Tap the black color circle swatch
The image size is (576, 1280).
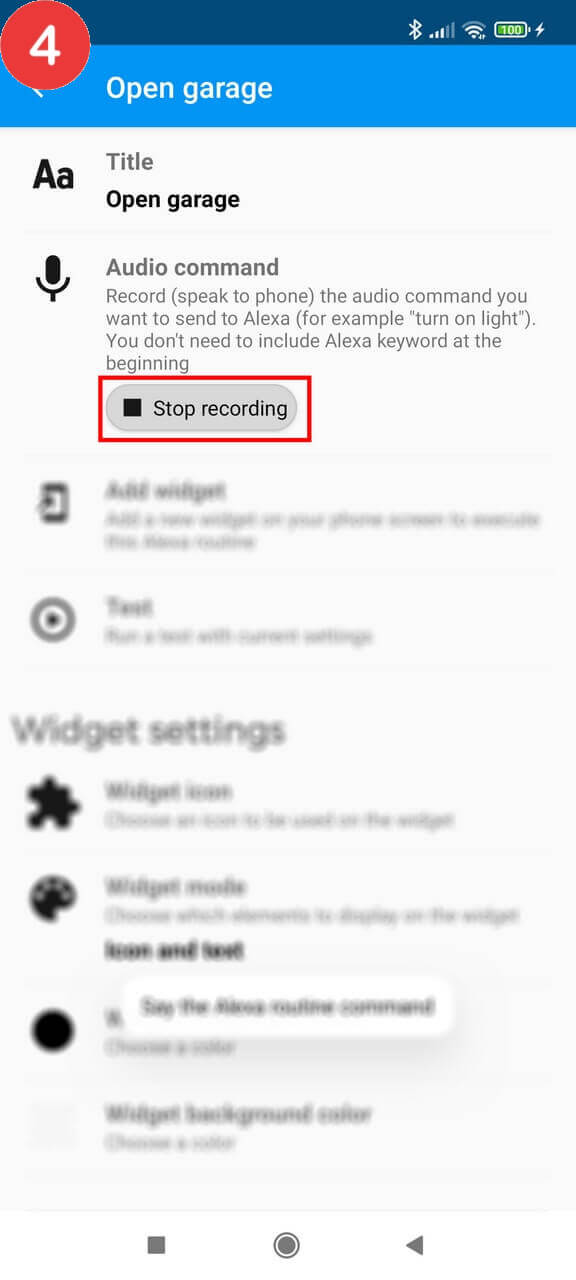(53, 1030)
